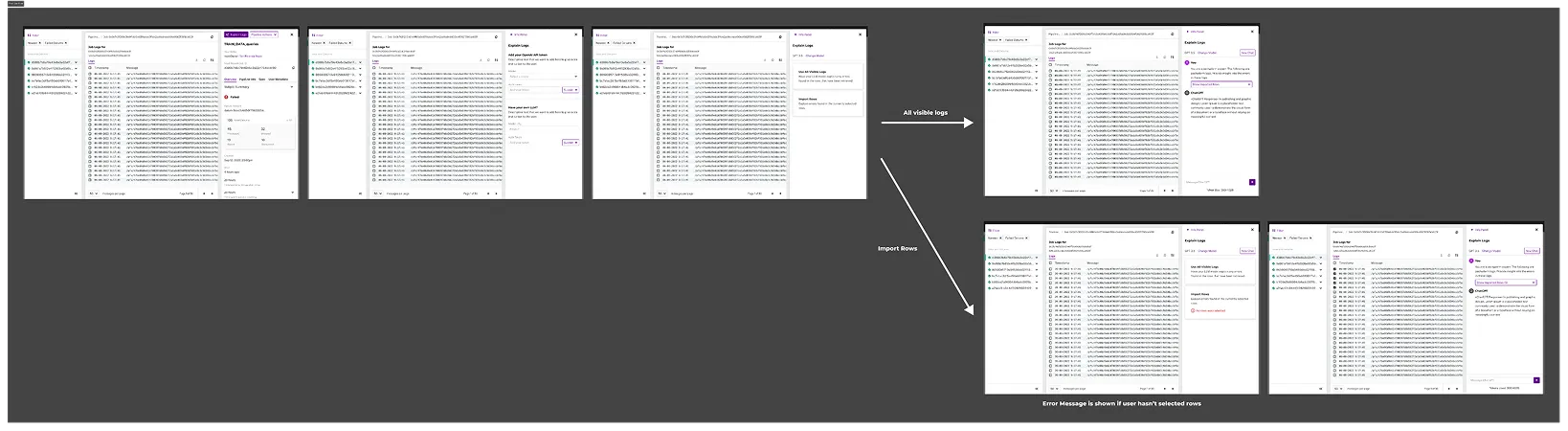
Task: Next page arrow in error message frame
Action: click(x=1173, y=389)
